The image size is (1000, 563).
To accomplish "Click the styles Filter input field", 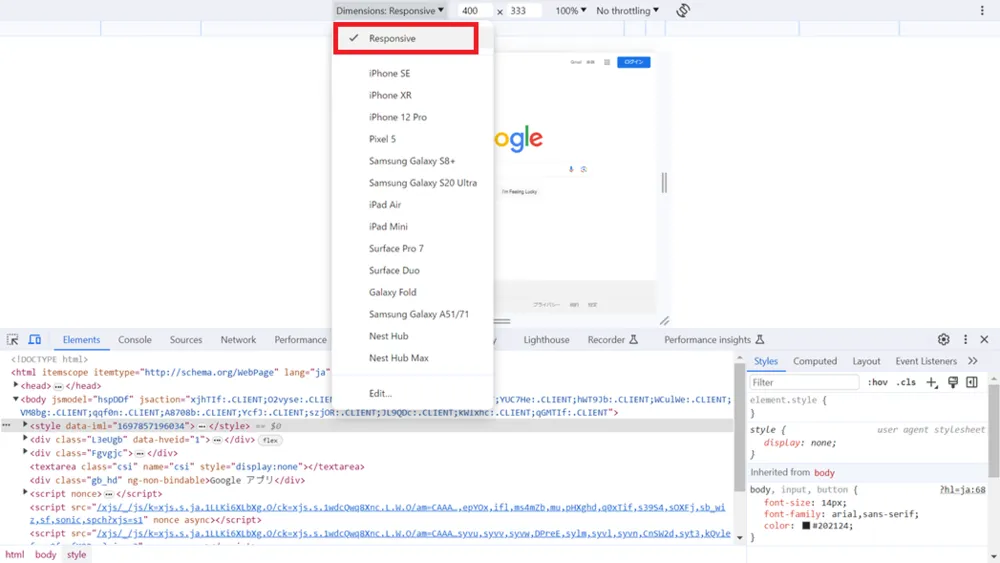I will 804,383.
